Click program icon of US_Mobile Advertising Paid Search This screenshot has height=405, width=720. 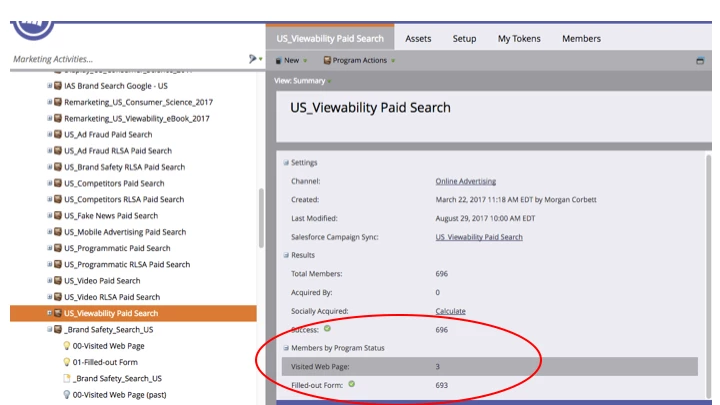[x=58, y=231]
